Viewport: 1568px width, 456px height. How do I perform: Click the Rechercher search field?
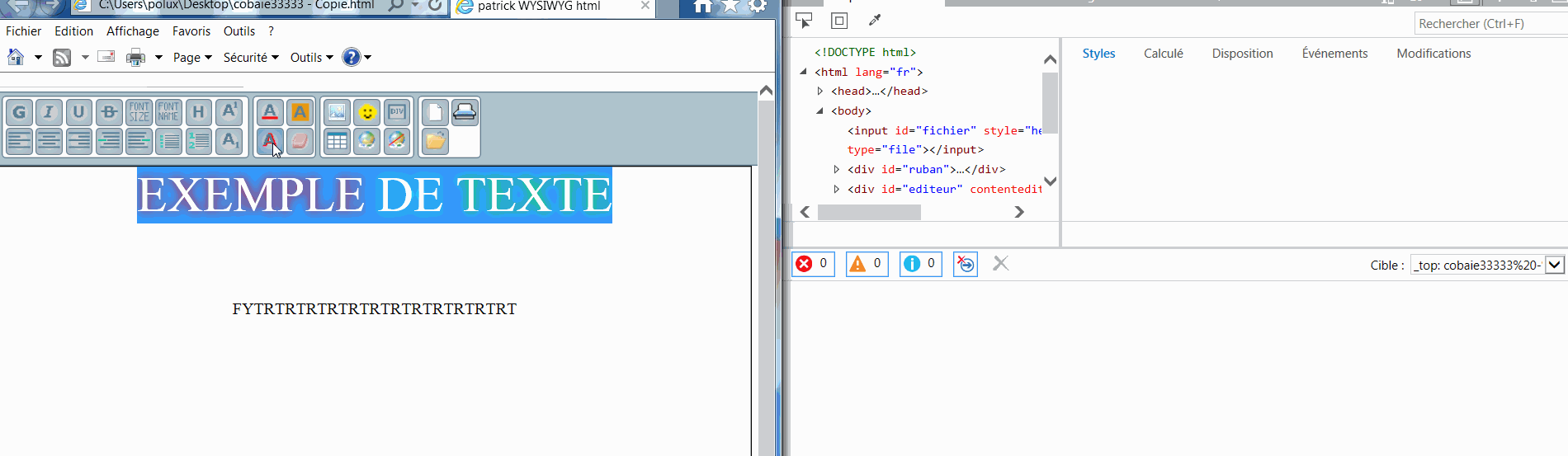point(1490,24)
